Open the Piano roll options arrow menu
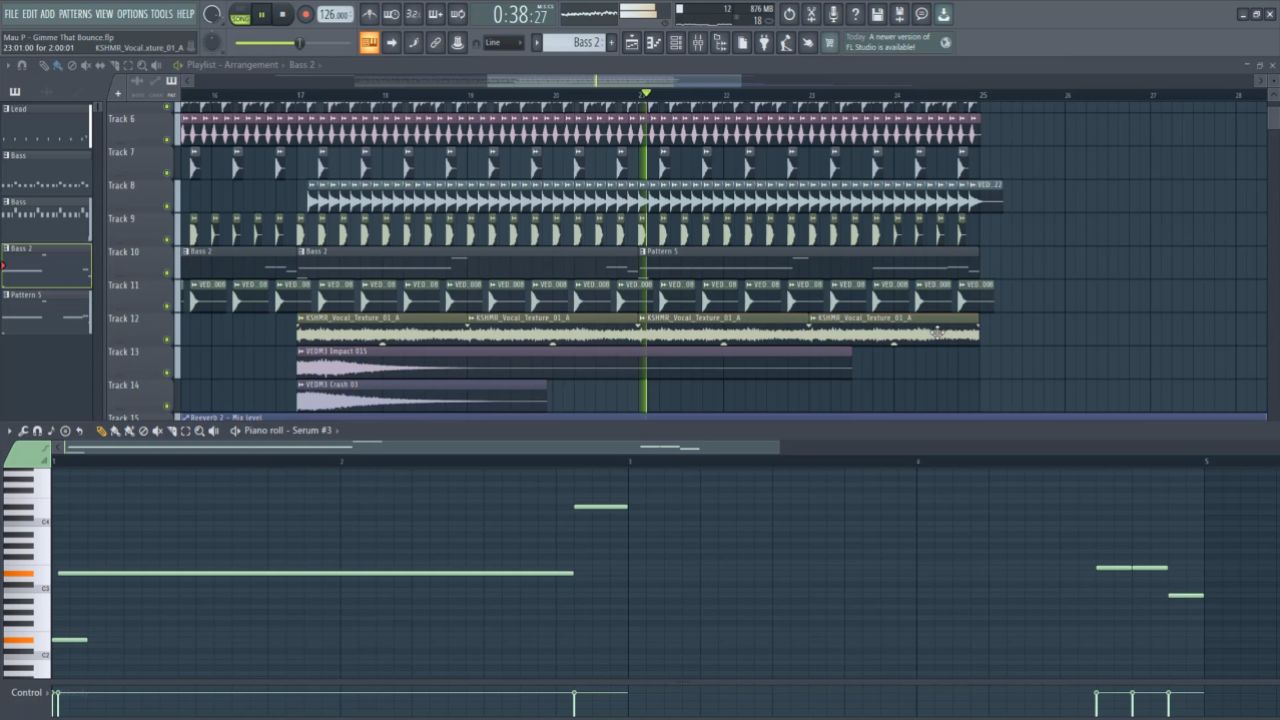 pos(9,431)
